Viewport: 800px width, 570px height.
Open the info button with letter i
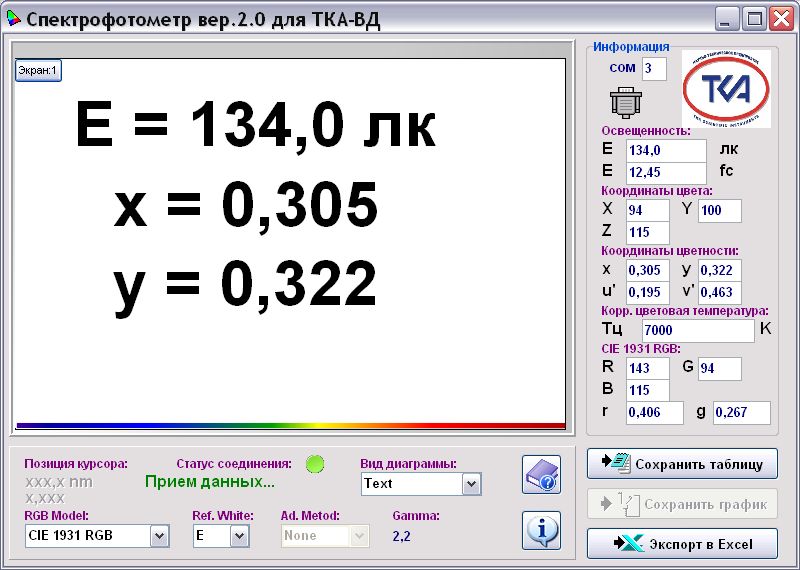point(541,529)
